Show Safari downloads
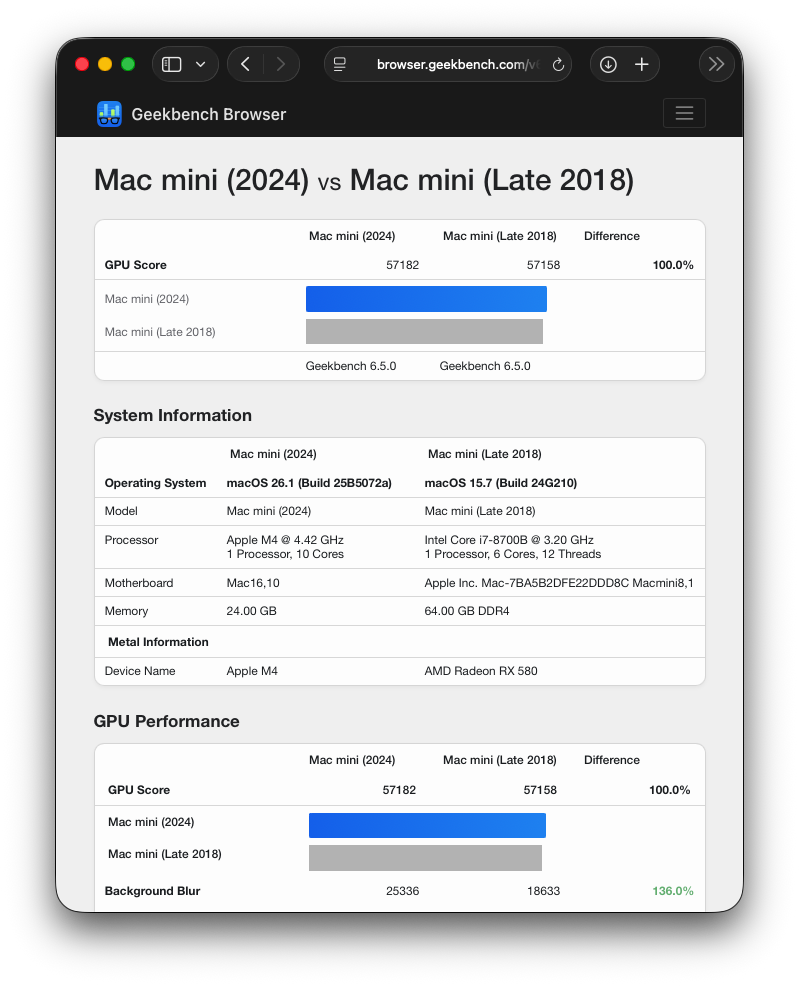Viewport: 799px width, 986px height. [608, 64]
